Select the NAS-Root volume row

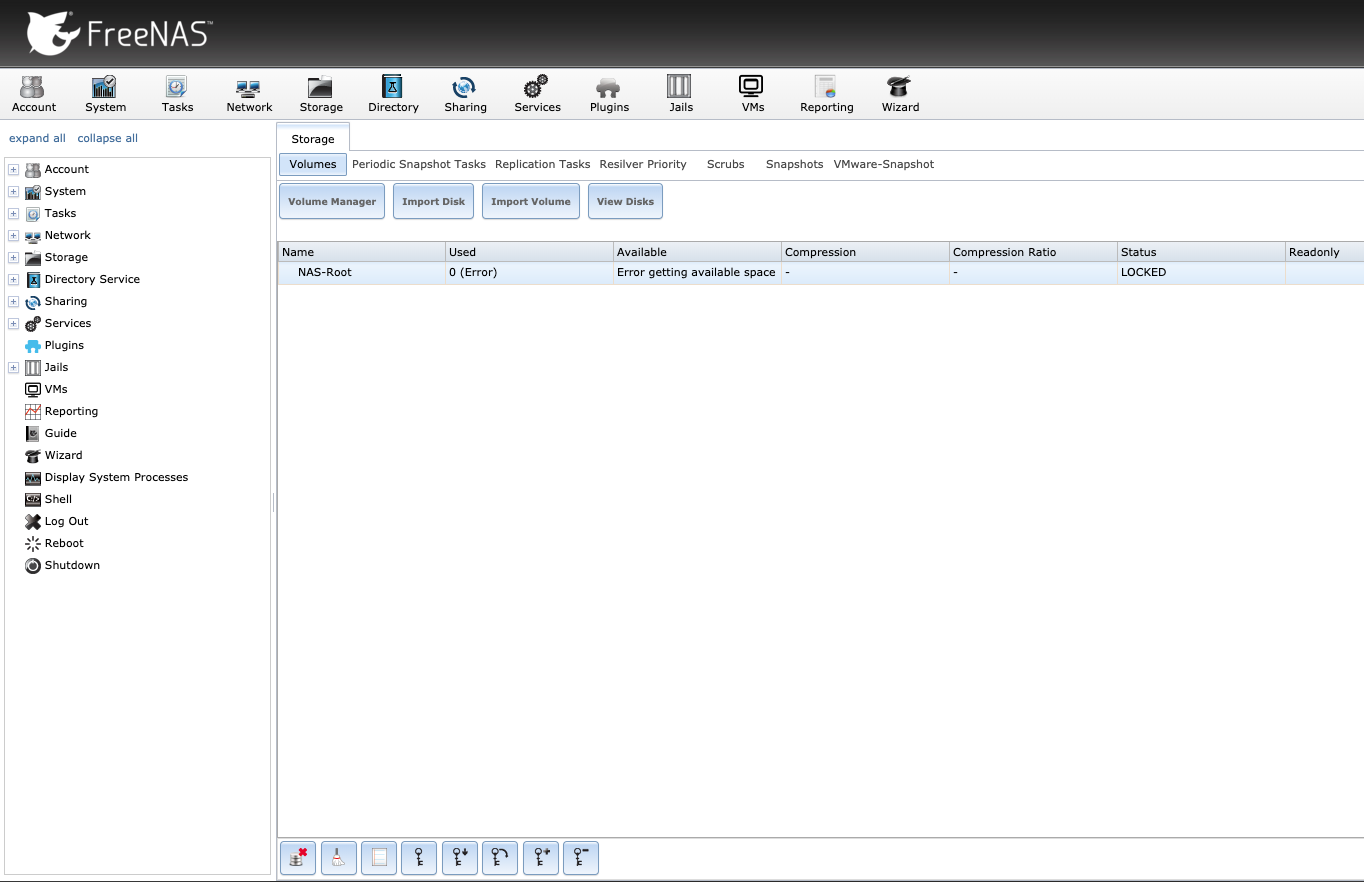pos(325,272)
